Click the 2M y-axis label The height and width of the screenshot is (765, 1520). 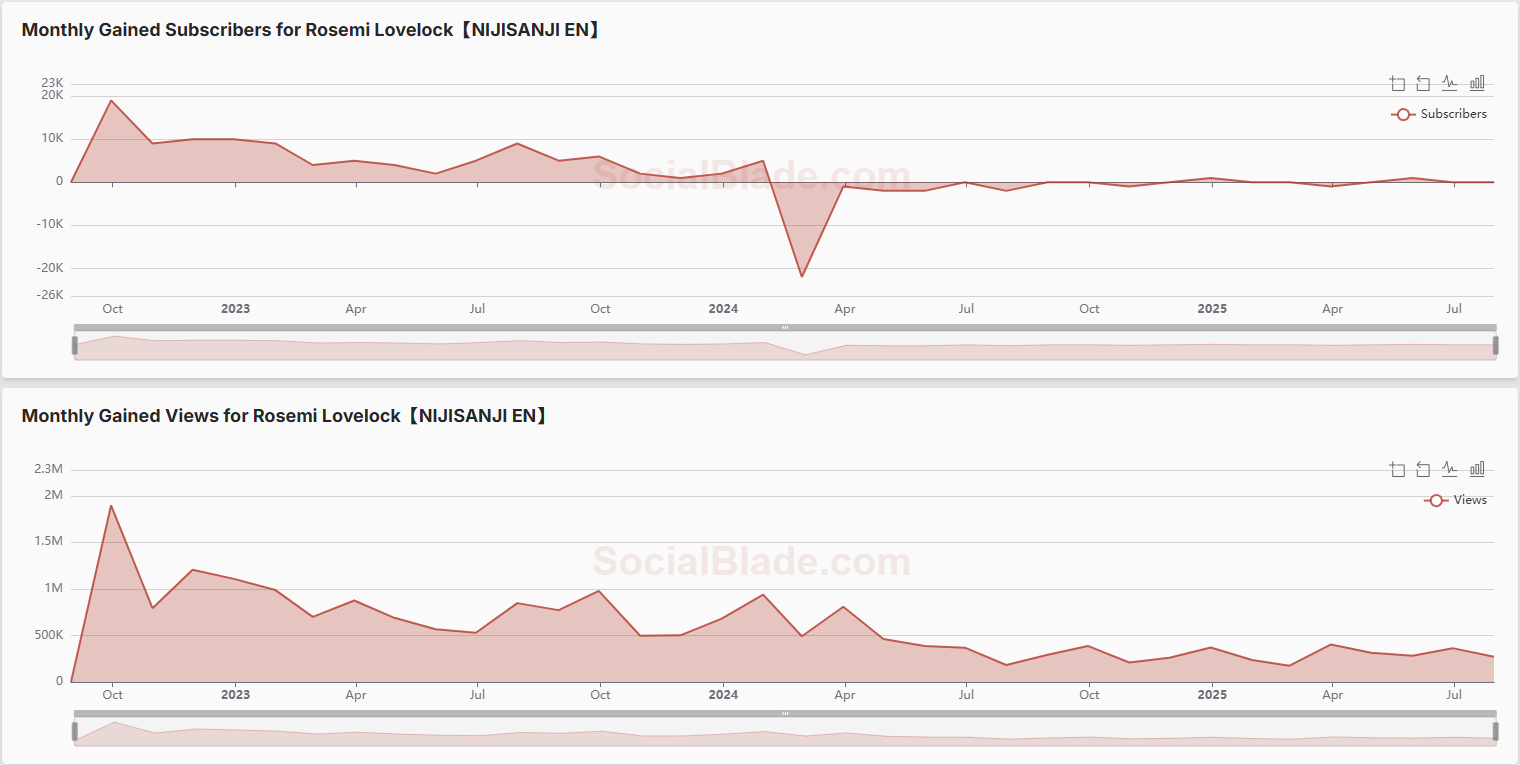53,495
